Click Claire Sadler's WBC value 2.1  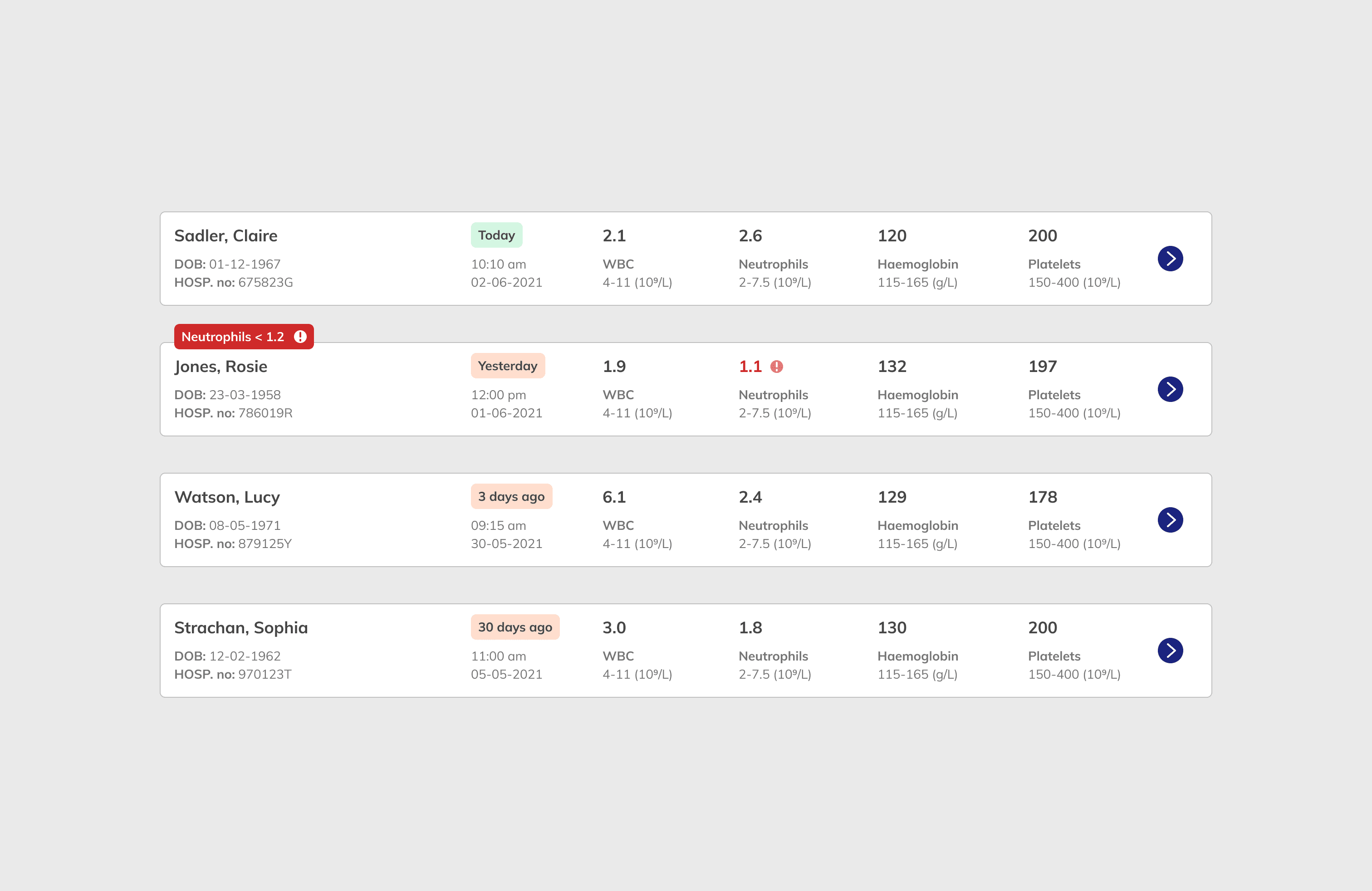coord(614,236)
